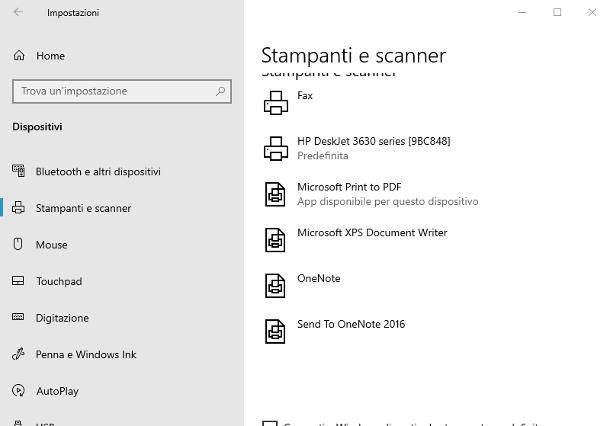This screenshot has height=426, width=610.
Task: Open Bluetooth e altri dispositivi
Action: 98,172
